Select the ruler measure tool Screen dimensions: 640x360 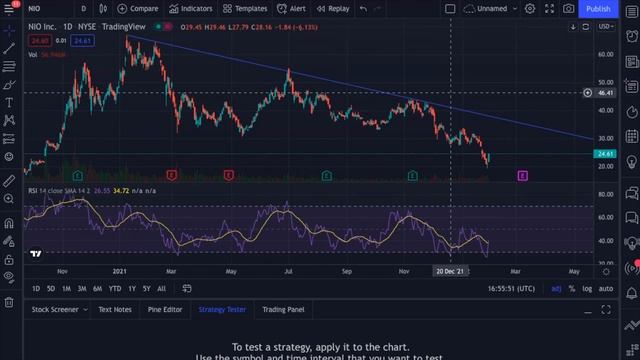[9, 181]
